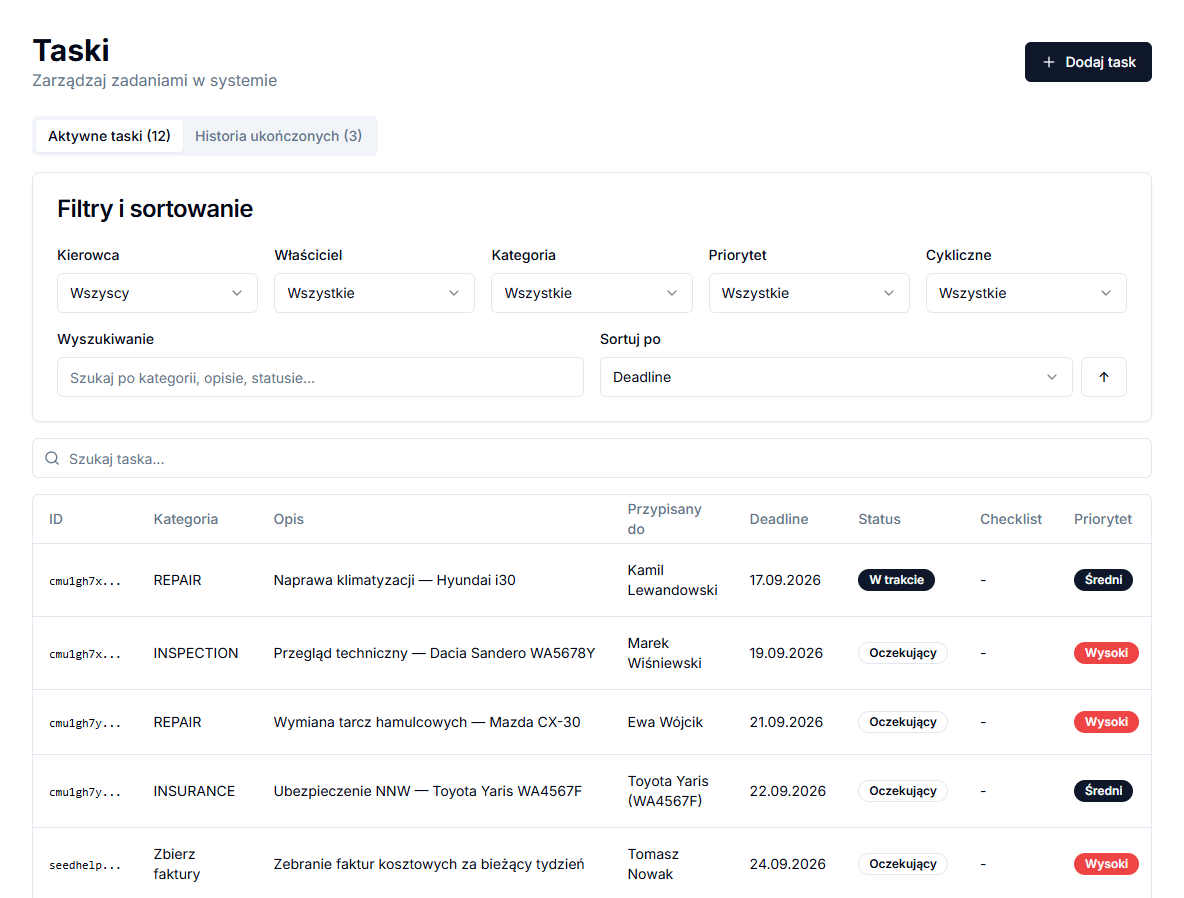Click the Przypisany do column header

tap(664, 519)
